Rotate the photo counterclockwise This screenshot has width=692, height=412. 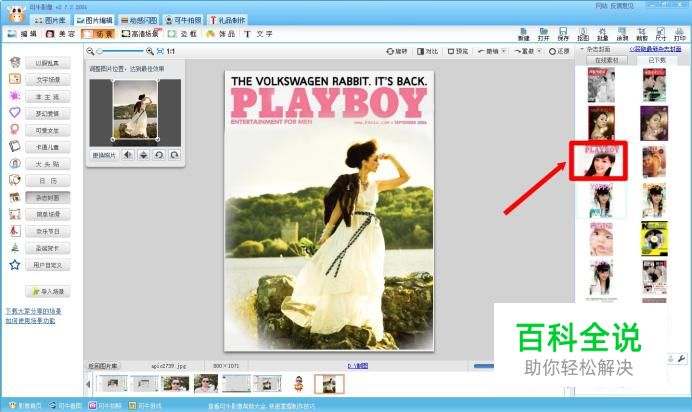159,155
